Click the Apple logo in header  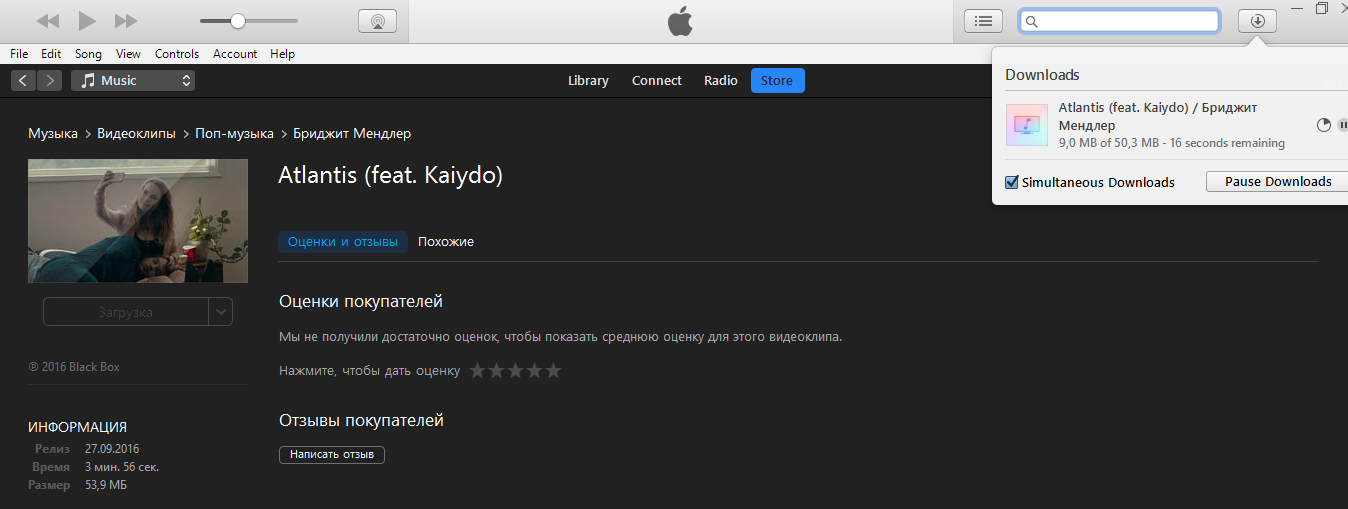tap(680, 21)
